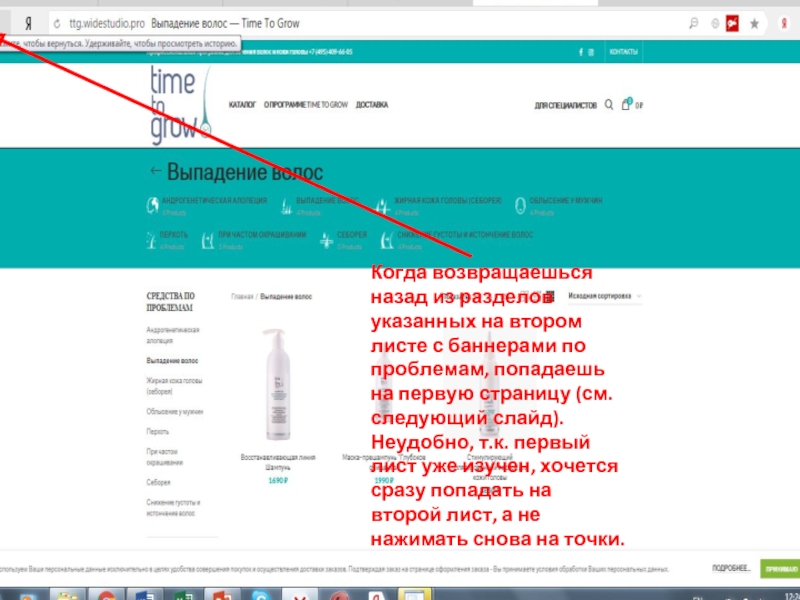Image resolution: width=800 pixels, height=600 pixels.
Task: Click the phone number in the top bar
Action: pos(331,52)
